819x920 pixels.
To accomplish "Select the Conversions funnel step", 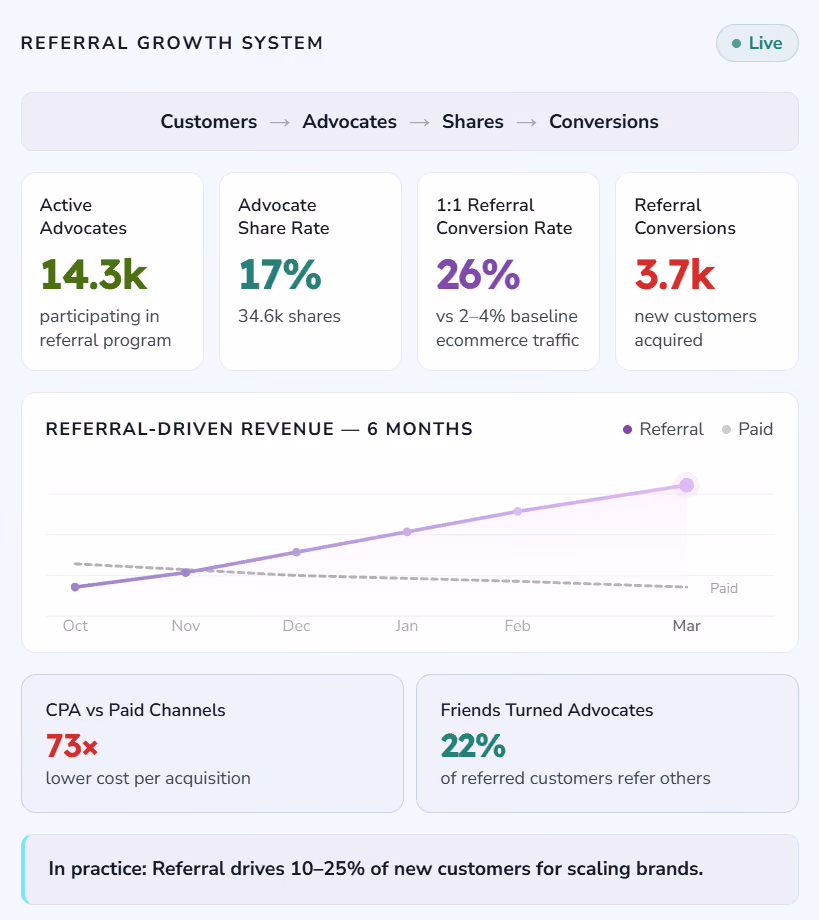I will [x=604, y=121].
